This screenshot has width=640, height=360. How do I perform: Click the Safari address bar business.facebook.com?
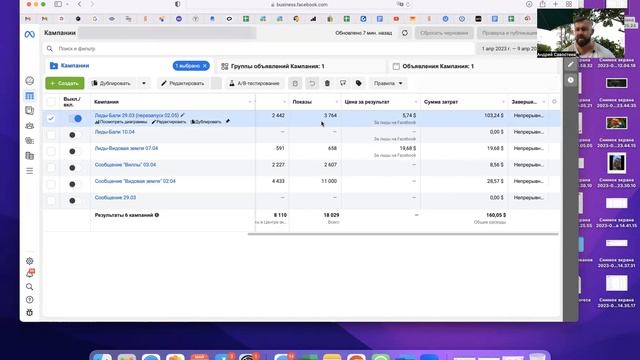tap(299, 4)
